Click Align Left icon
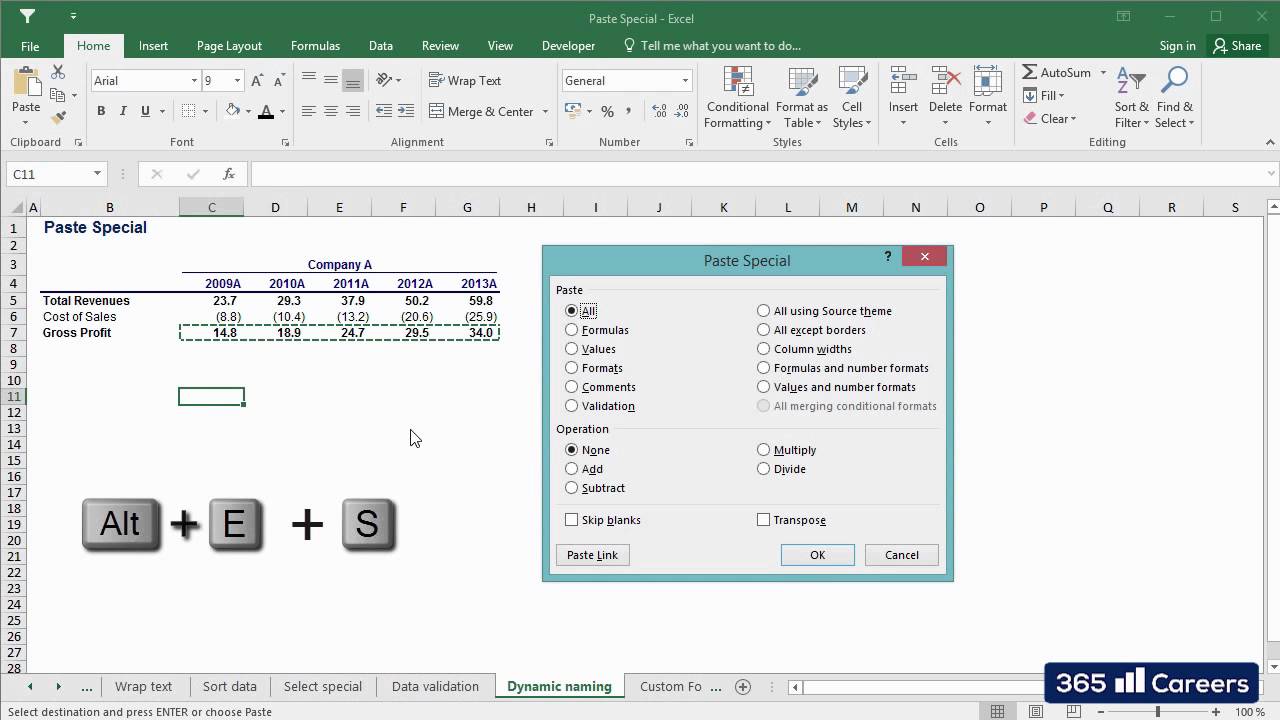 pos(309,111)
